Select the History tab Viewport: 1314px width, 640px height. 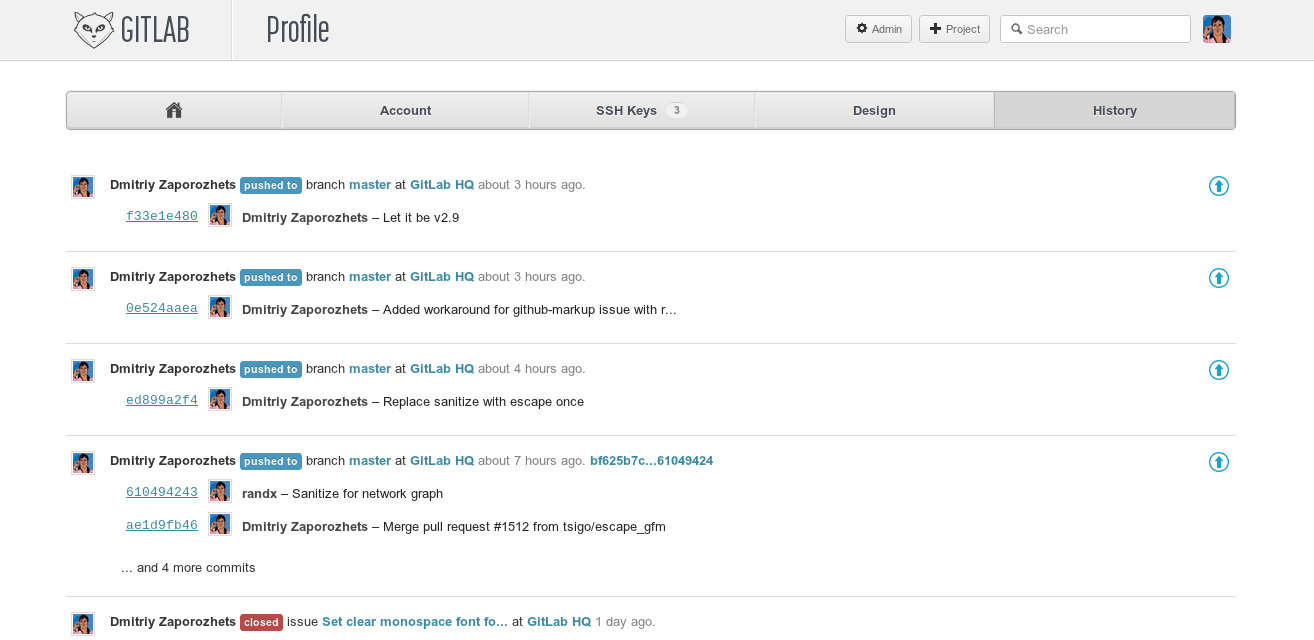pyautogui.click(x=1115, y=110)
